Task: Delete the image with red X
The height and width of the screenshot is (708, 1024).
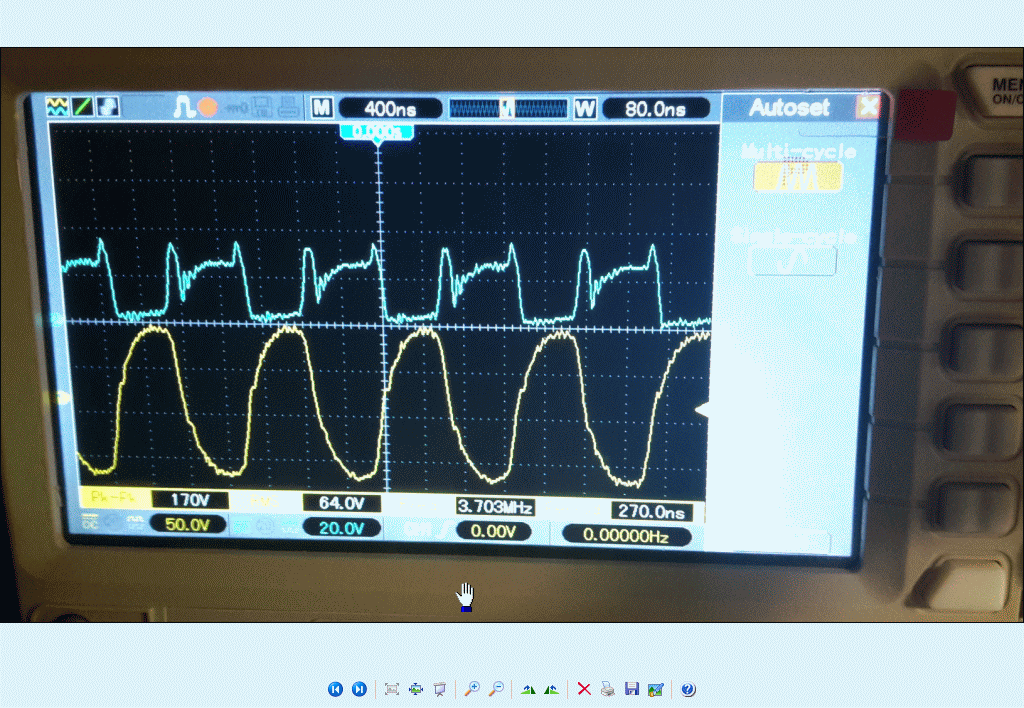Action: point(584,689)
